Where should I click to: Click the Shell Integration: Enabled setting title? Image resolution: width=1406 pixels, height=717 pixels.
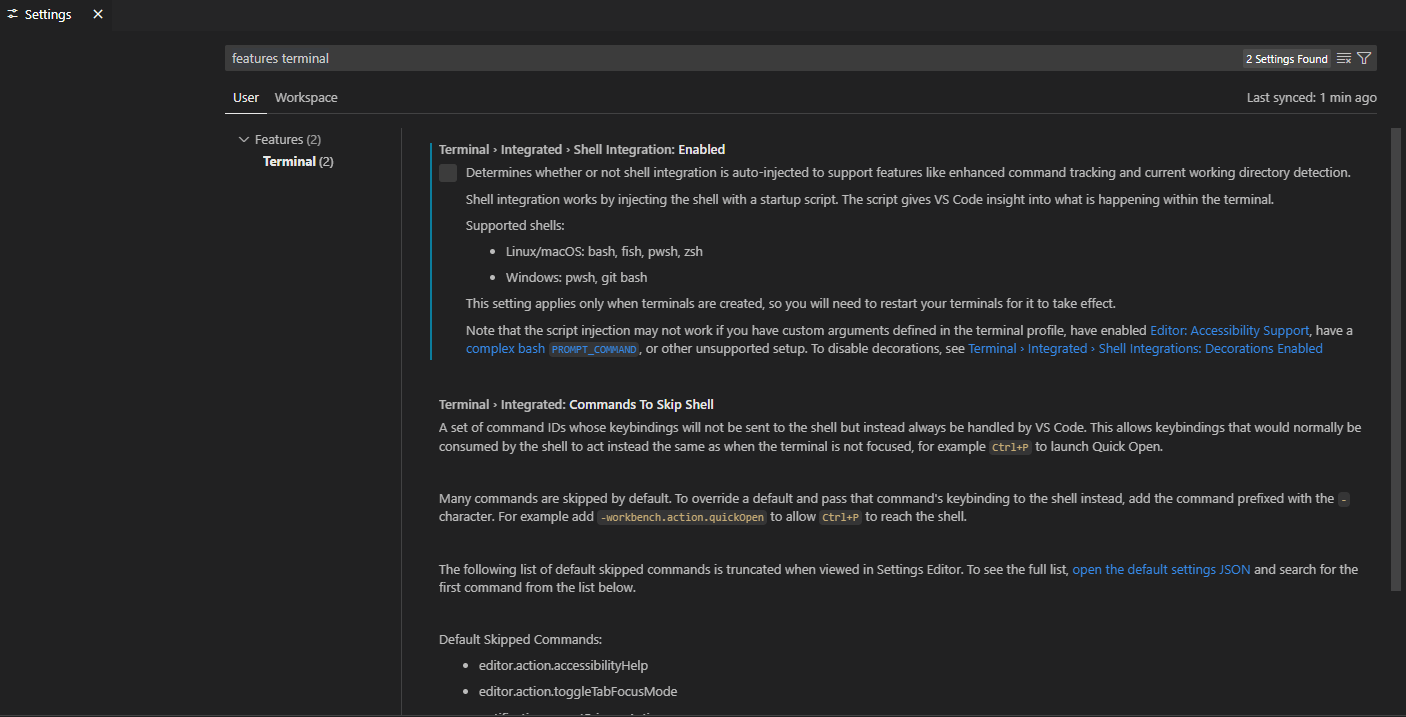coord(582,150)
